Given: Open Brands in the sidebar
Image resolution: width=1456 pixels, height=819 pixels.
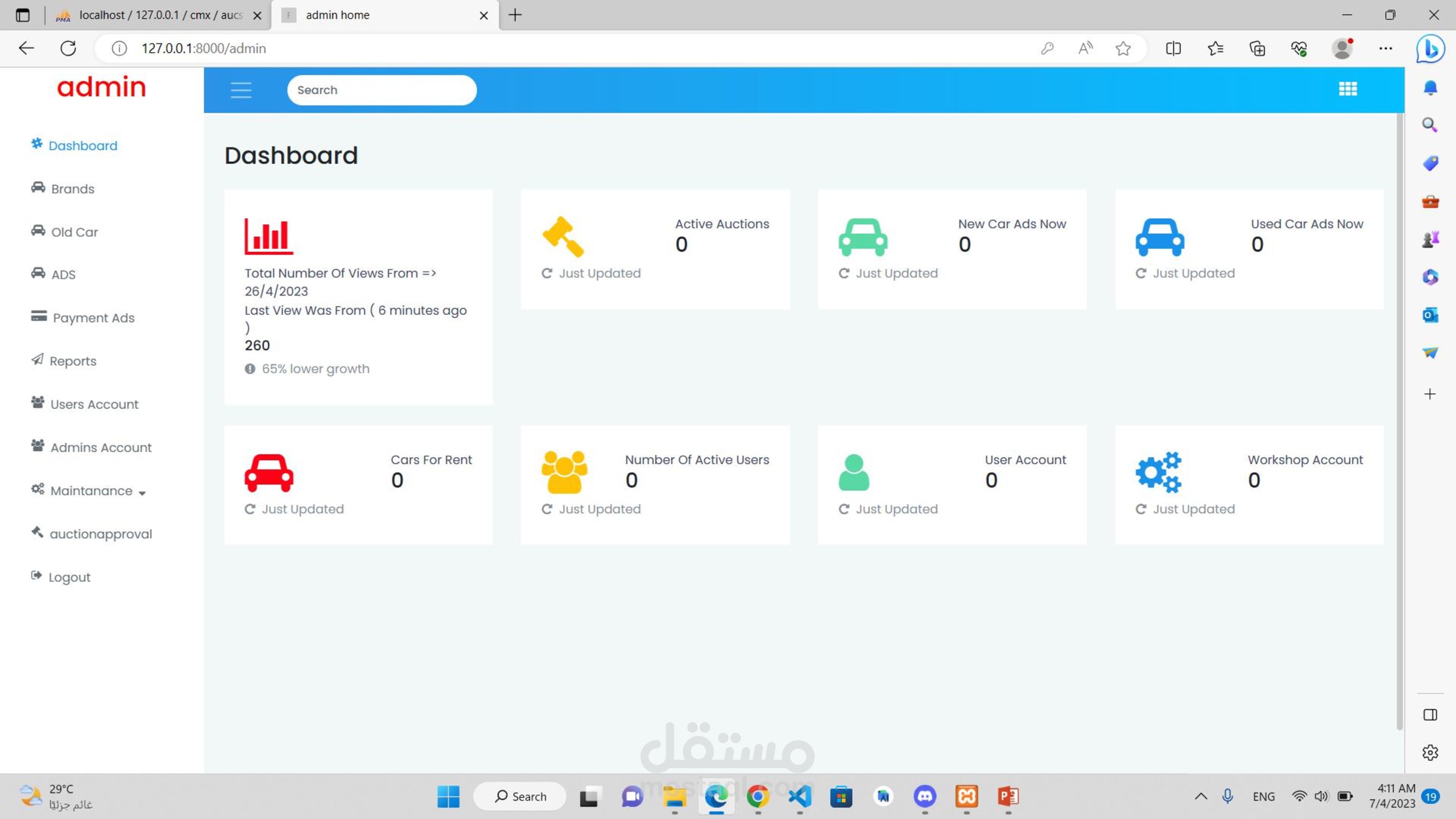Looking at the screenshot, I should click(x=73, y=189).
